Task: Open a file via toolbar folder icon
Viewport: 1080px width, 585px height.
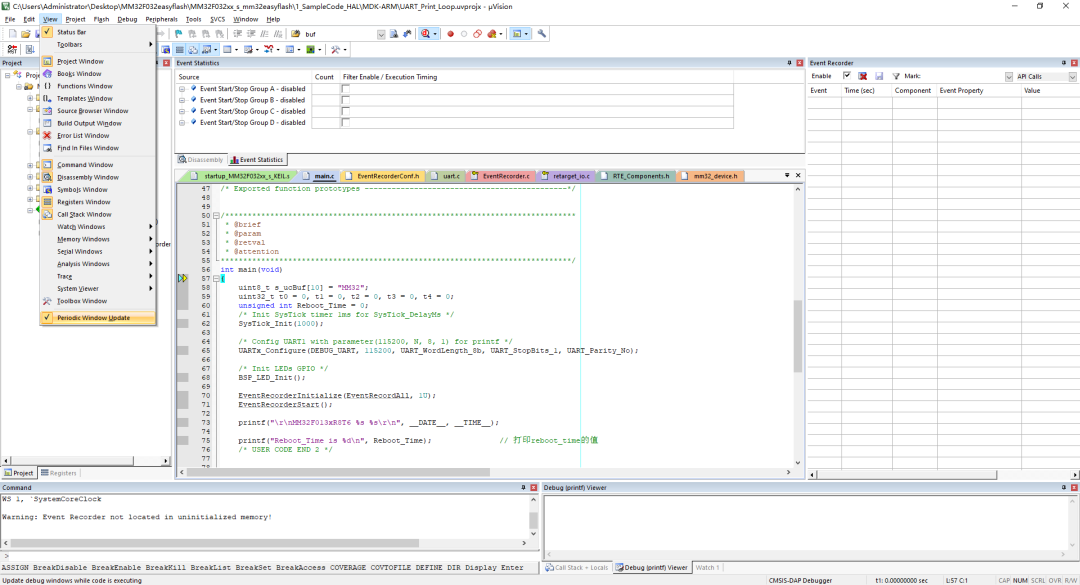Action: tap(25, 34)
